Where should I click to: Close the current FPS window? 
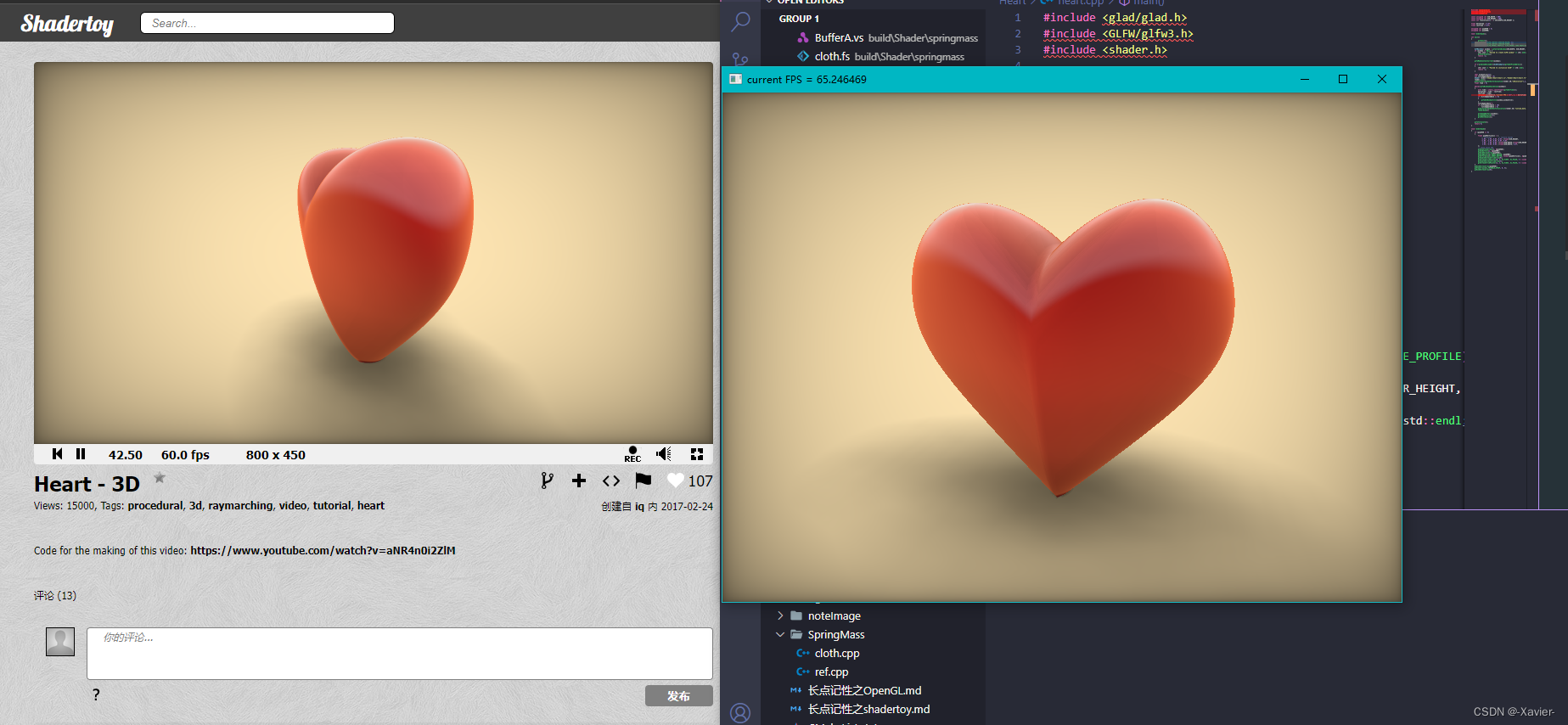pyautogui.click(x=1382, y=79)
